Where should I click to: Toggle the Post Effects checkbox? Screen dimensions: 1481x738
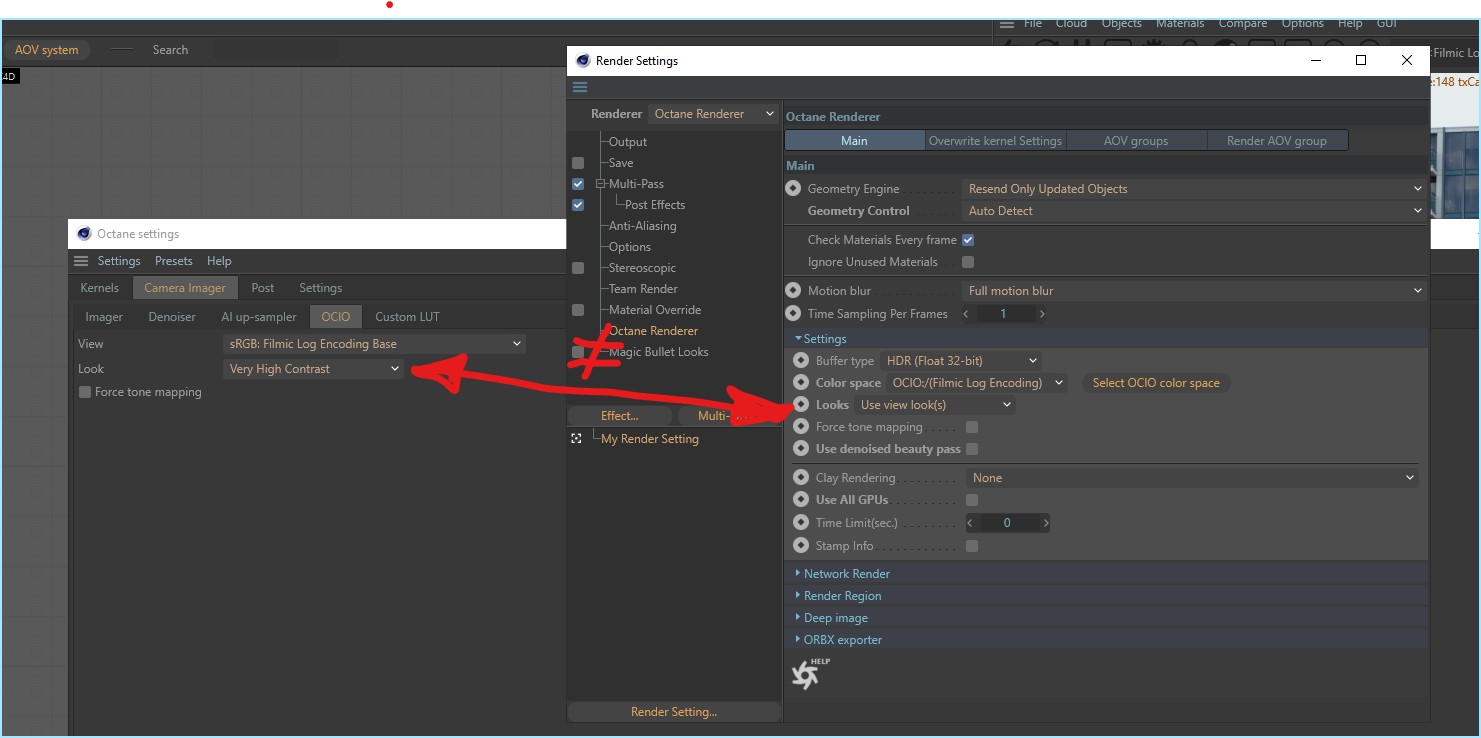578,205
